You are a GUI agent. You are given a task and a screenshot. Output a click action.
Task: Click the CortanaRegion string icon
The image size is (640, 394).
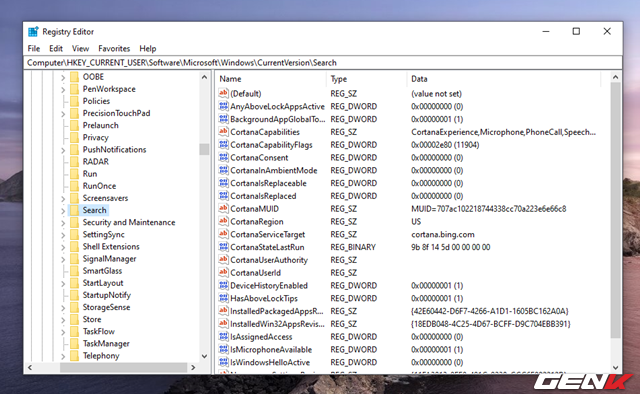coord(223,221)
